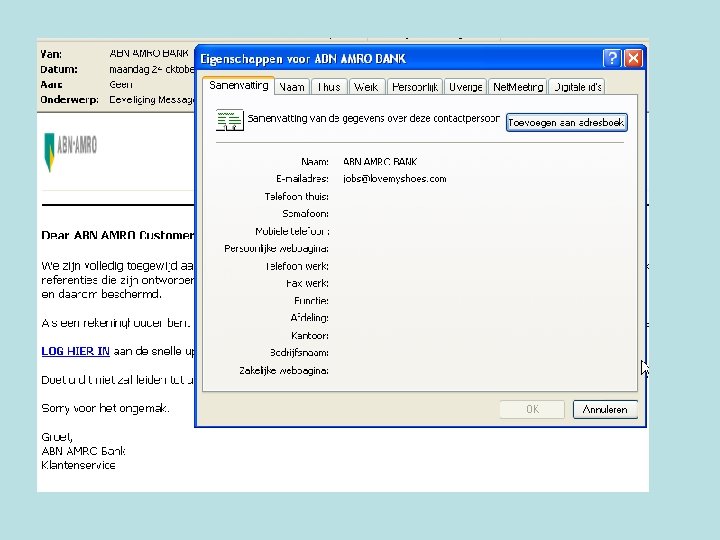Click the Klantenservice signature line
Image resolution: width=720 pixels, height=540 pixels.
[x=78, y=465]
